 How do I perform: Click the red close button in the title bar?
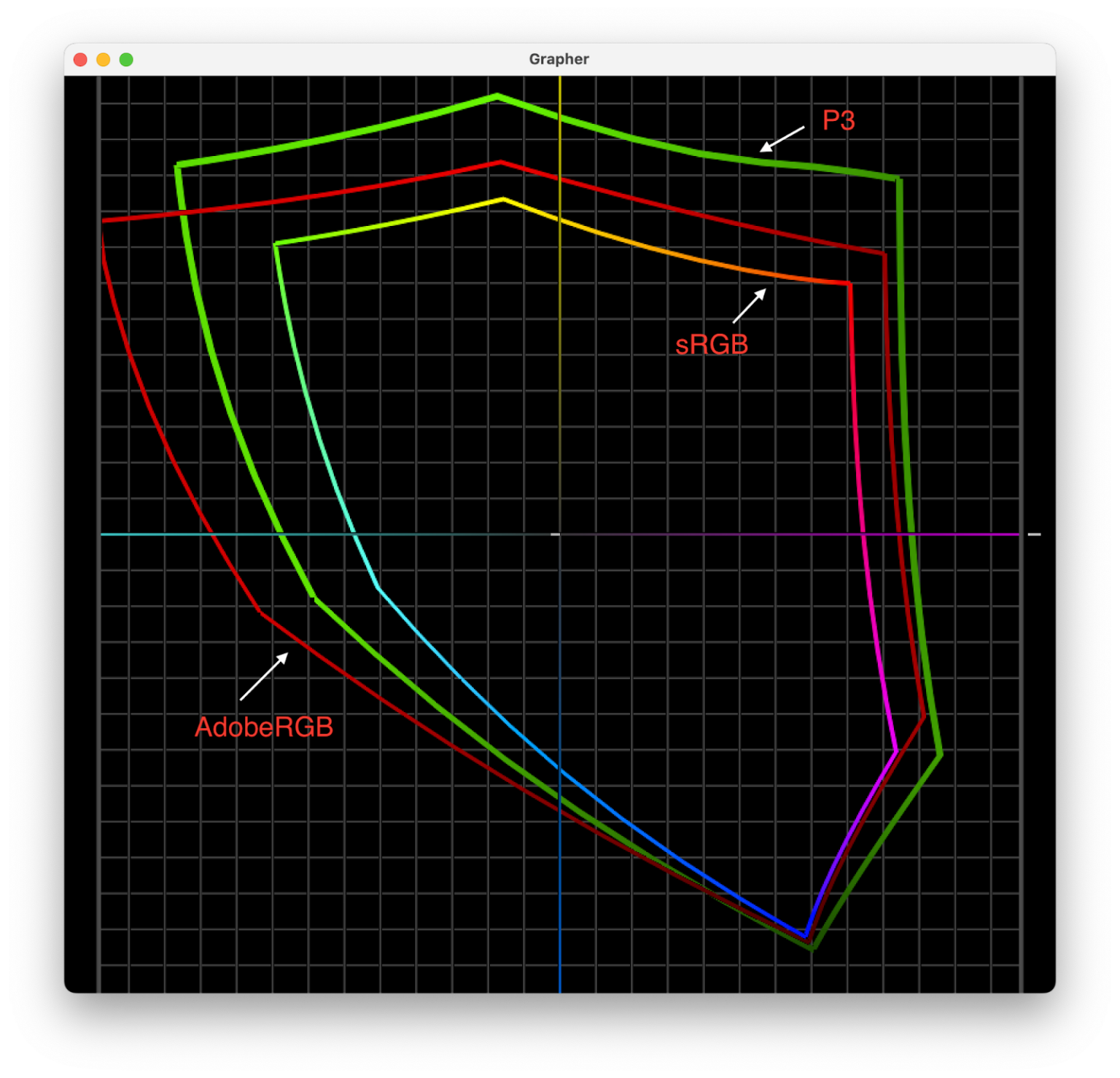pyautogui.click(x=80, y=59)
